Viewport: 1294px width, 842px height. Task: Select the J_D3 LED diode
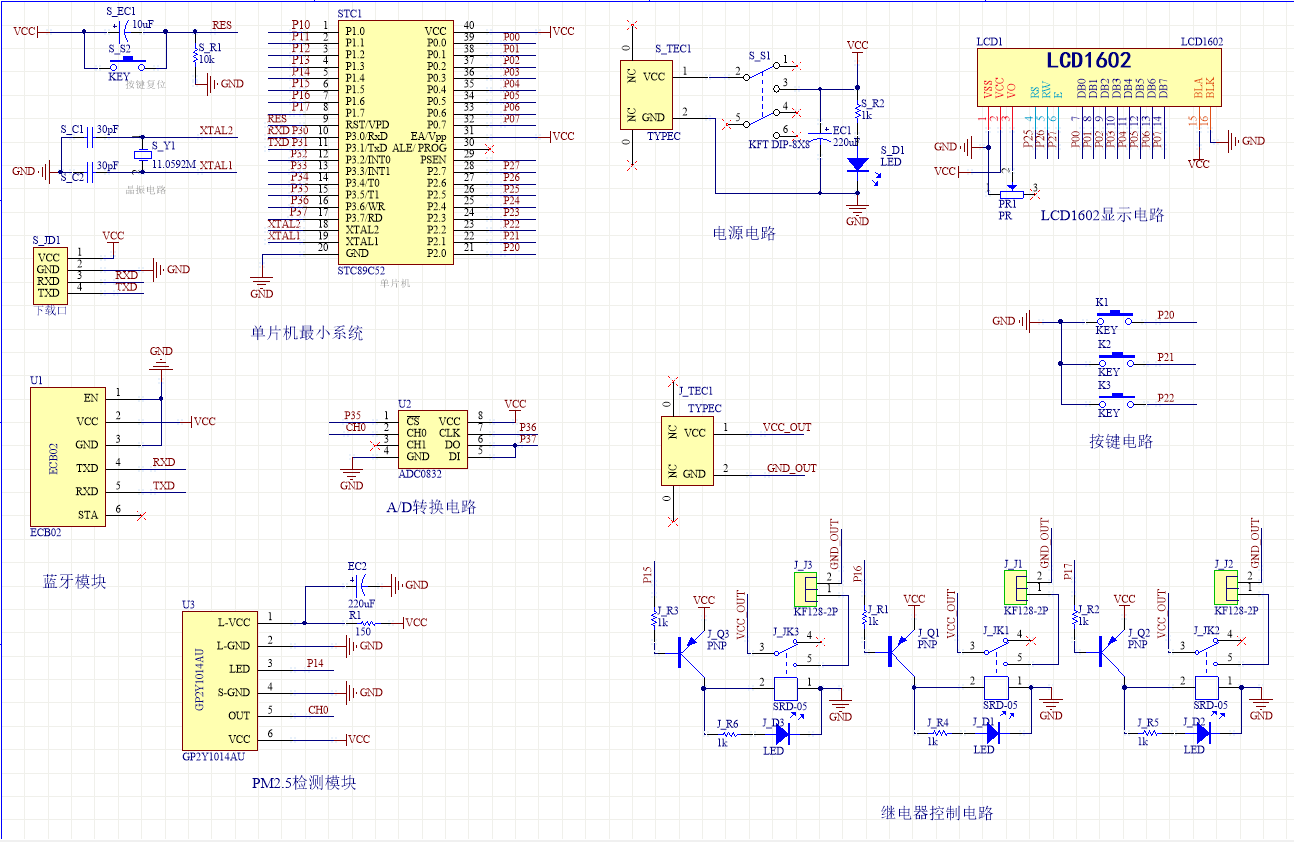[x=783, y=734]
